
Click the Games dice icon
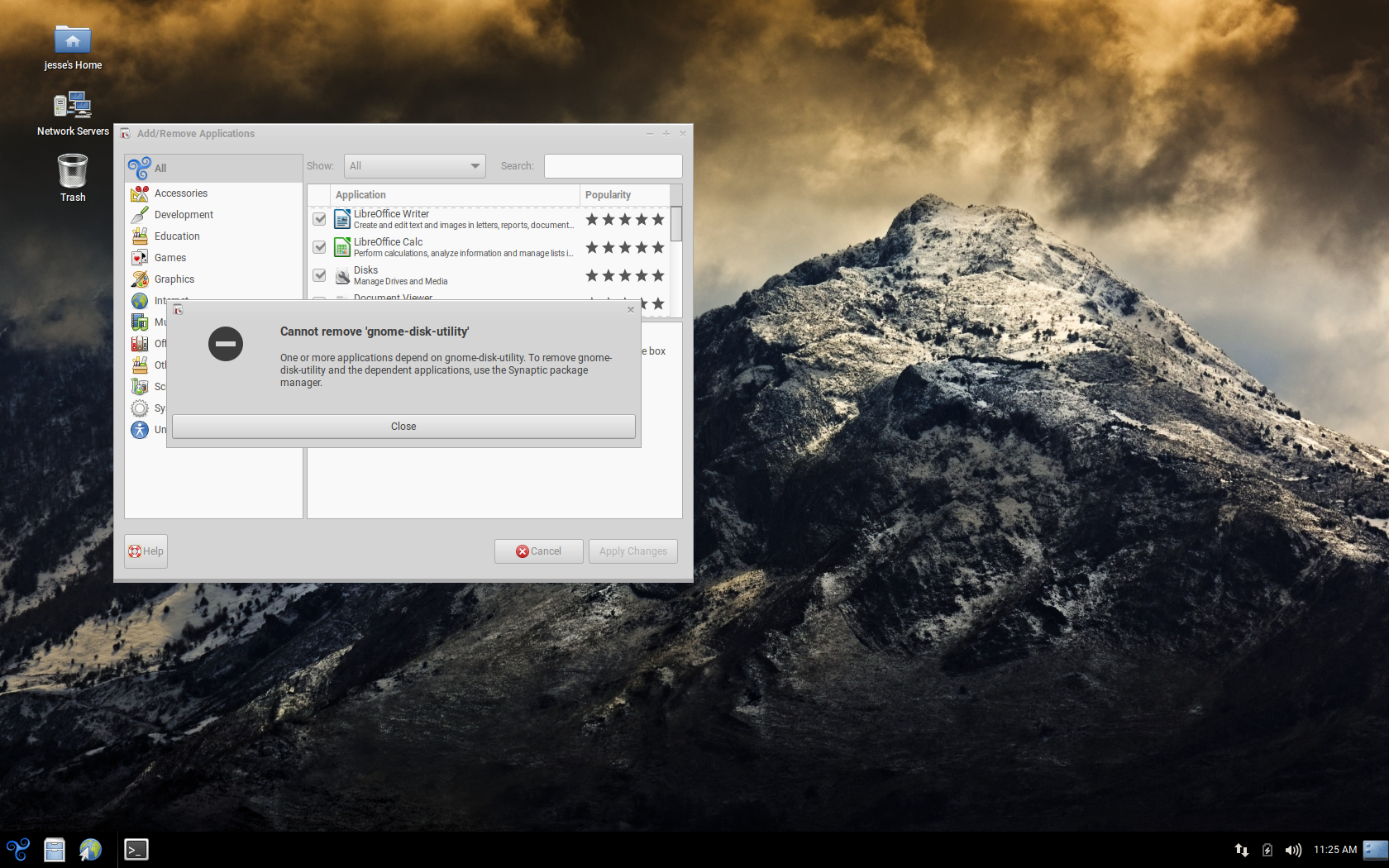click(140, 258)
